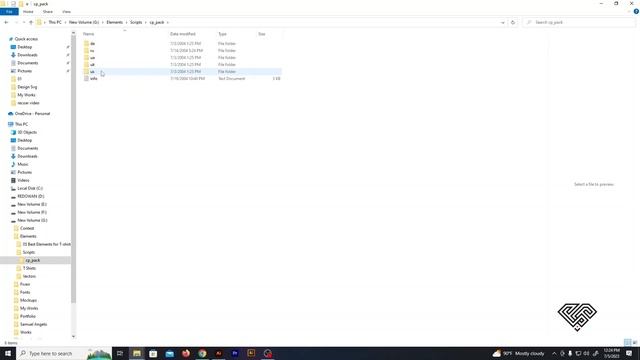The image size is (640, 360).
Task: Open the Home ribbon tab
Action: [x=28, y=12]
